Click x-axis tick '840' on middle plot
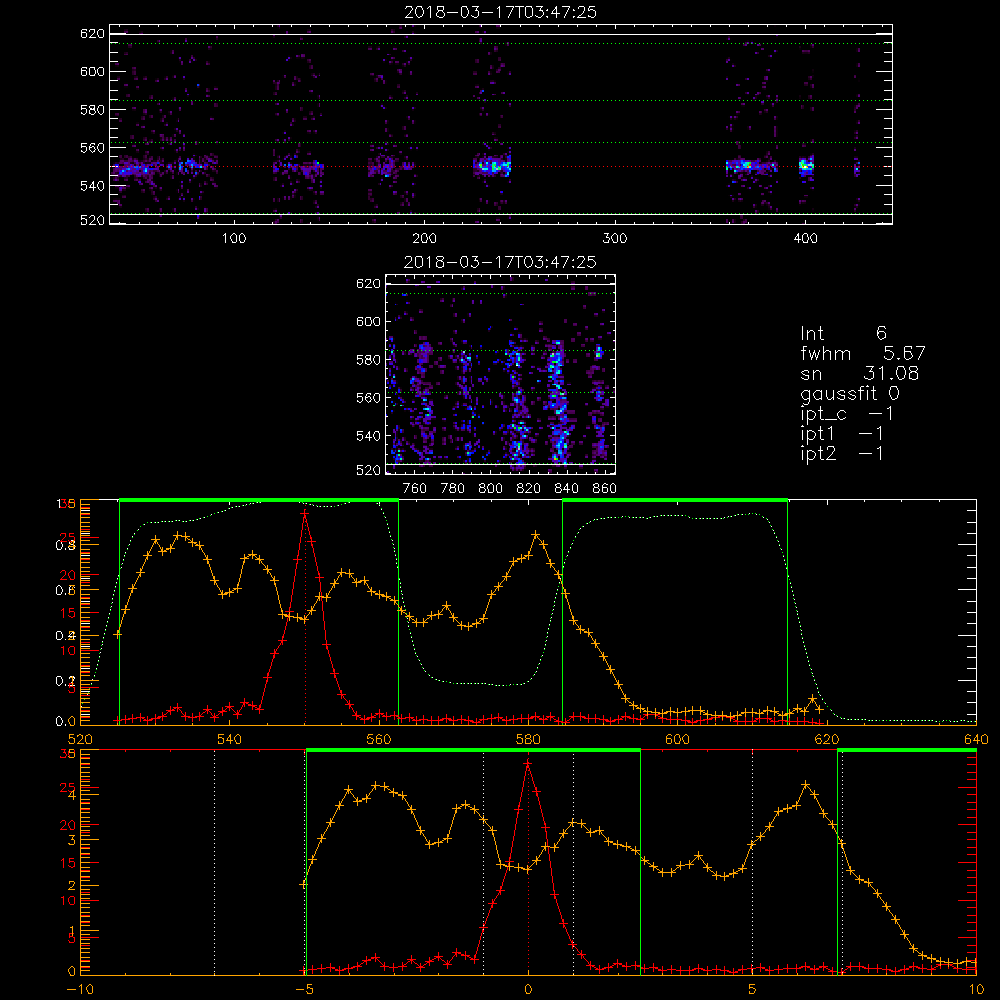 [566, 489]
